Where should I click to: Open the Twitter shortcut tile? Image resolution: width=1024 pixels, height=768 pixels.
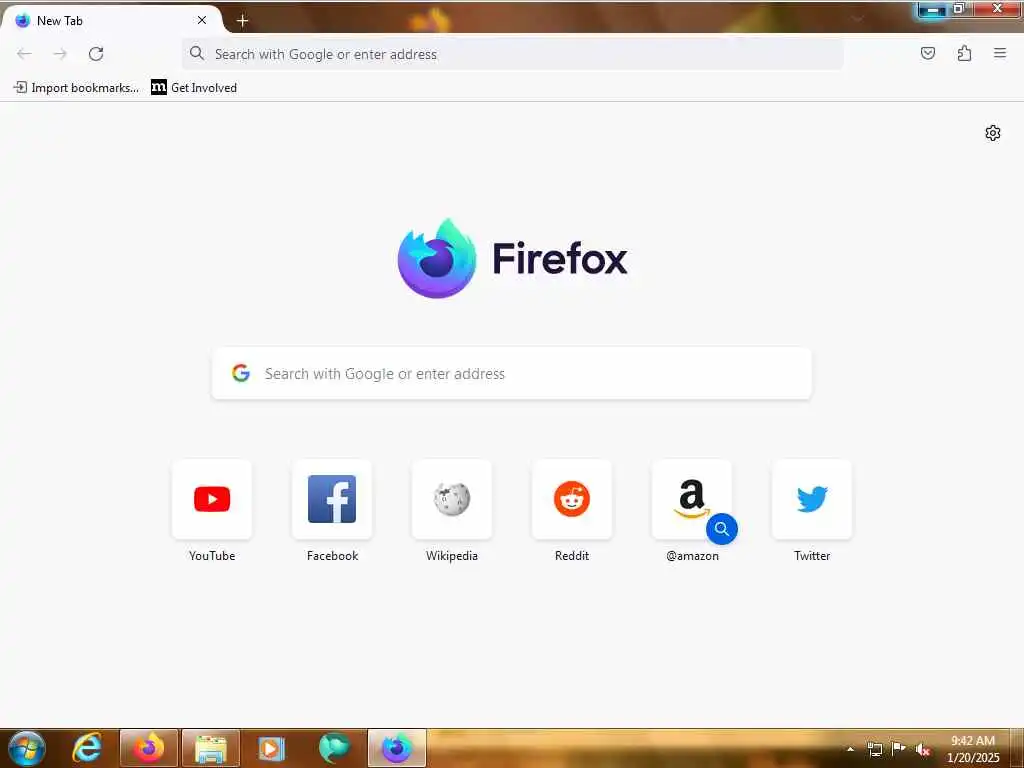812,500
